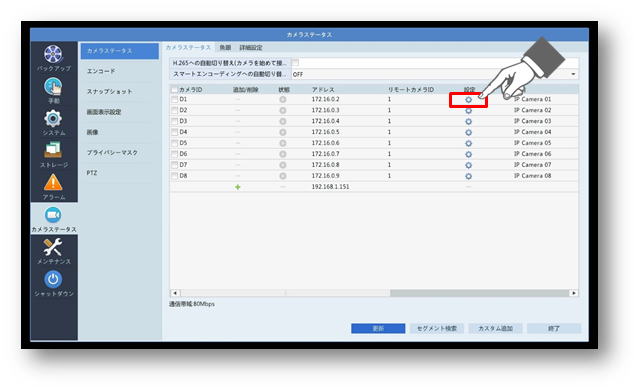The image size is (640, 391).
Task: Open settings gear for camera D7
Action: [x=469, y=165]
